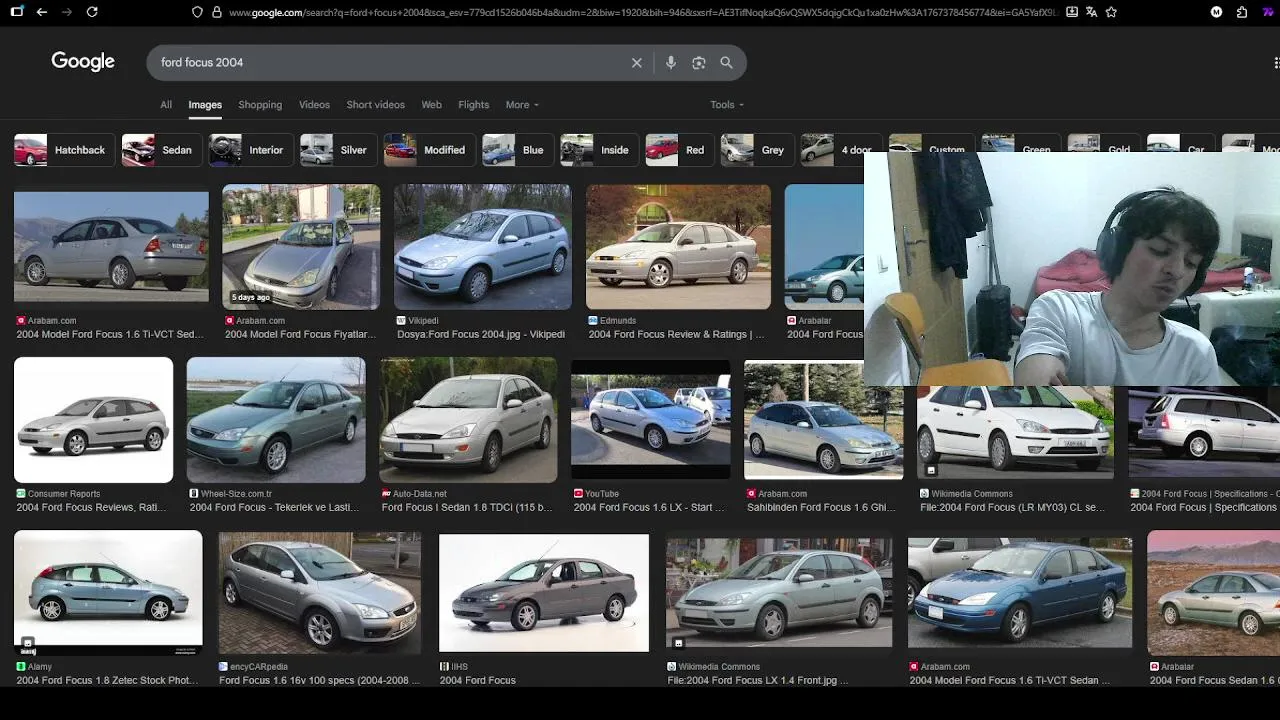Open 'Ford Focus - Tekerlek ve Lasti...' link
The image size is (1280, 720).
coord(274,507)
